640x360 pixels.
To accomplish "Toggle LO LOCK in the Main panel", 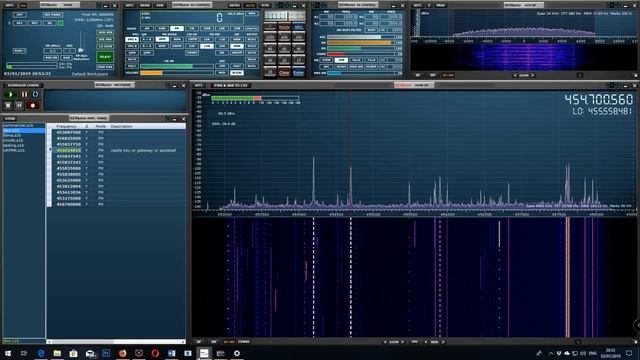I will pyautogui.click(x=105, y=46).
